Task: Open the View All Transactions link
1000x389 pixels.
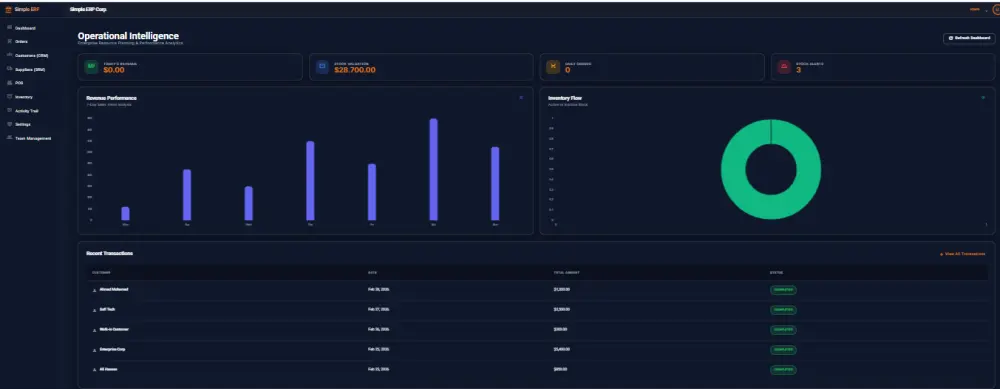Action: [x=963, y=254]
